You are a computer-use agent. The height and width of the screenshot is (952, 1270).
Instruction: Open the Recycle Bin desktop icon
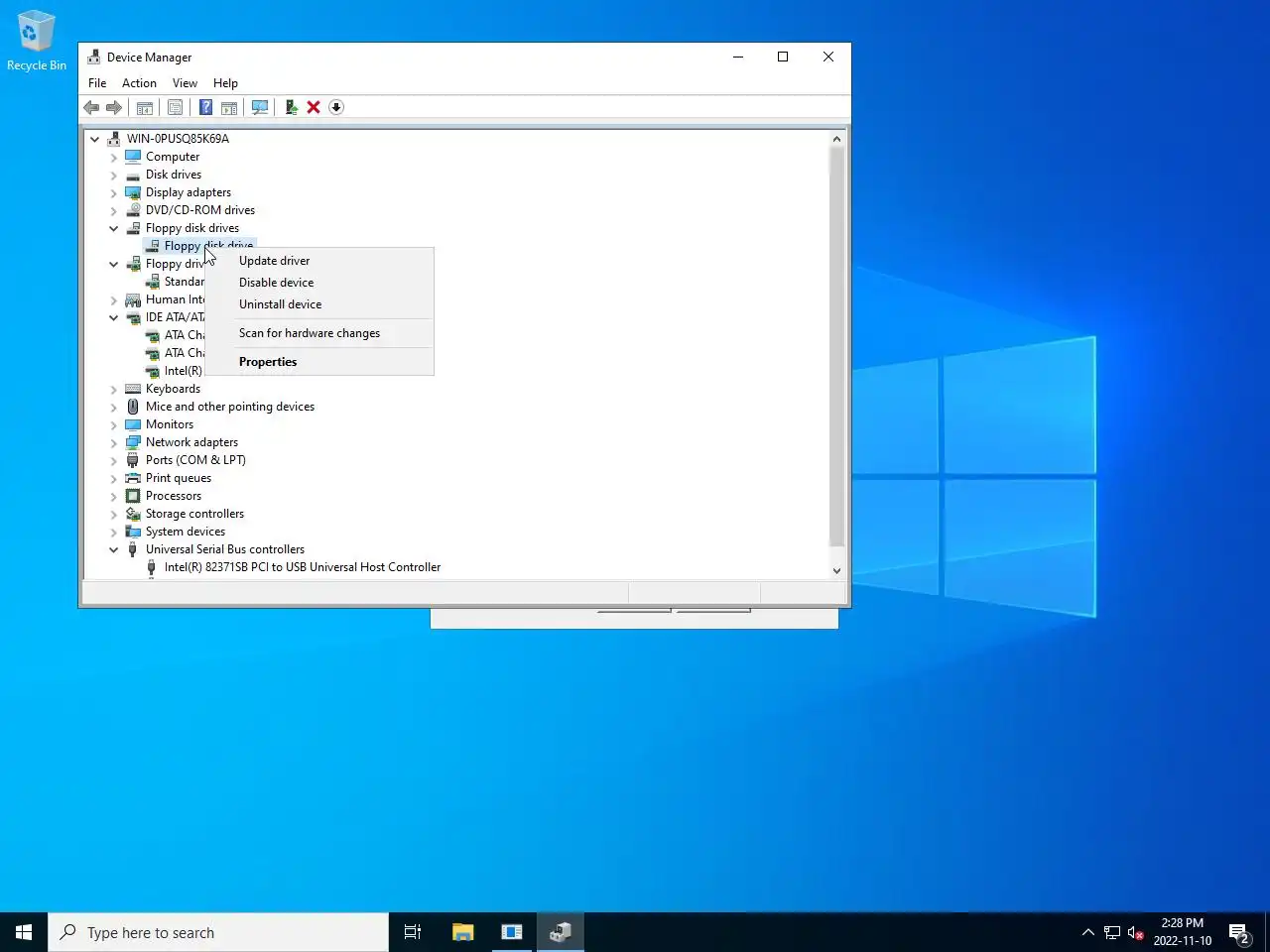tap(37, 41)
